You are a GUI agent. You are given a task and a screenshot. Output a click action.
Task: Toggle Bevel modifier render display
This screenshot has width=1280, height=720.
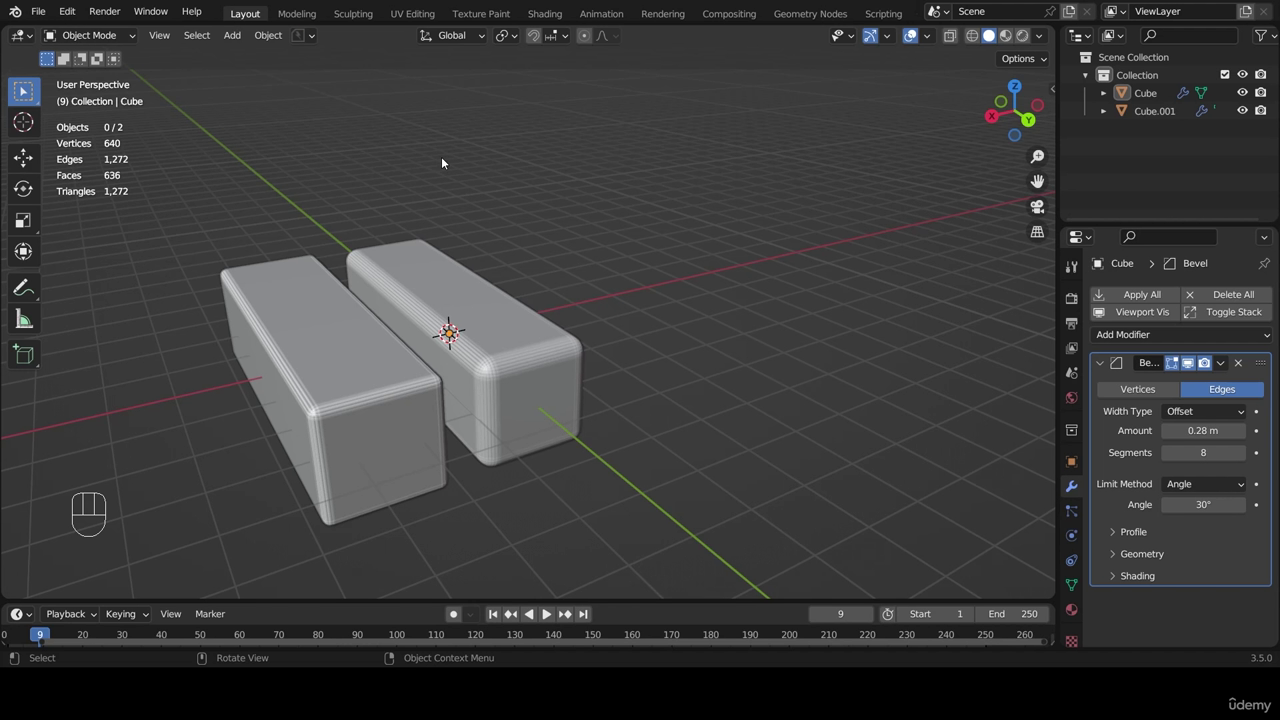1204,363
